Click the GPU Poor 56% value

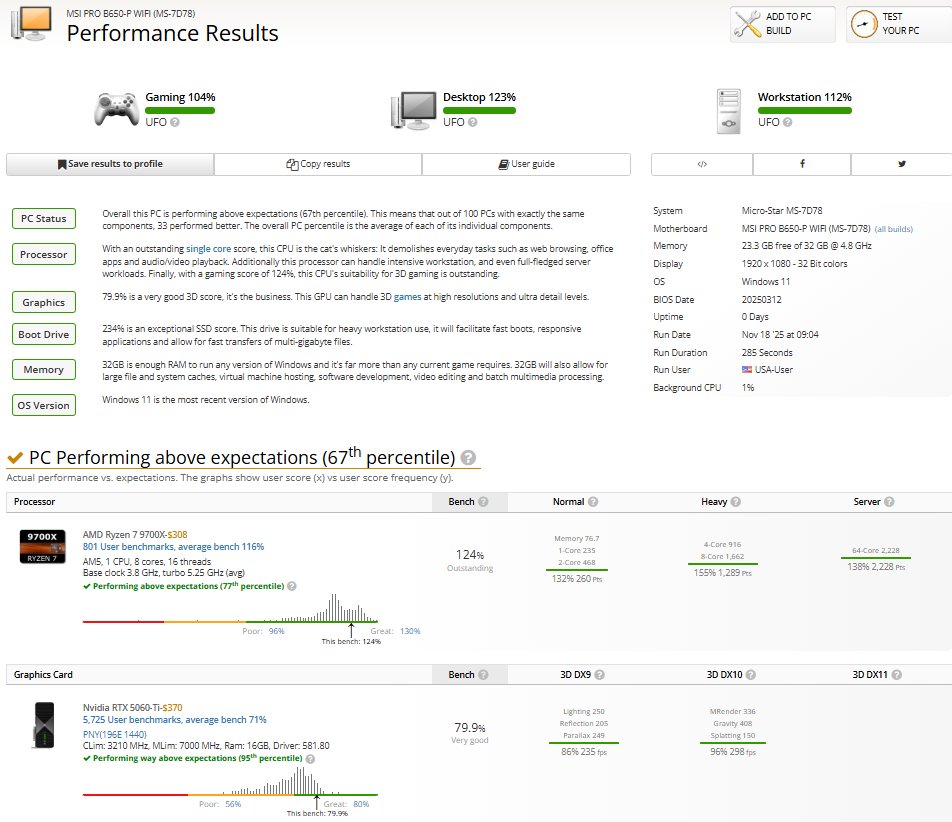(x=233, y=804)
